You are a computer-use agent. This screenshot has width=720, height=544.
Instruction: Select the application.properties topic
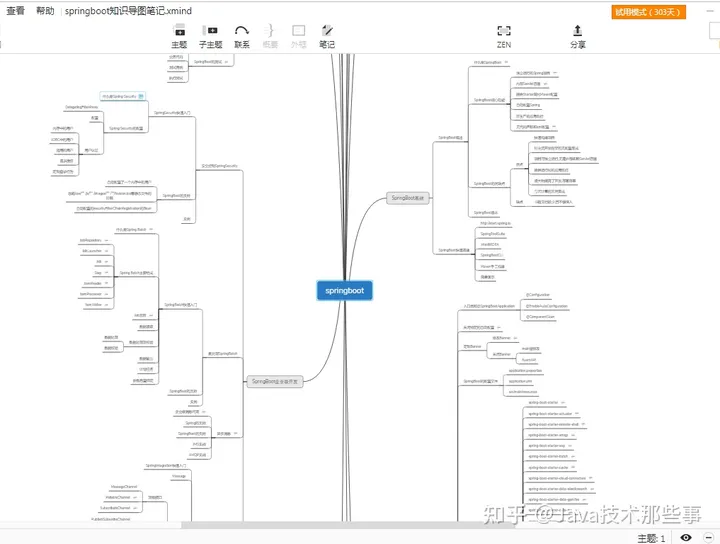[525, 370]
